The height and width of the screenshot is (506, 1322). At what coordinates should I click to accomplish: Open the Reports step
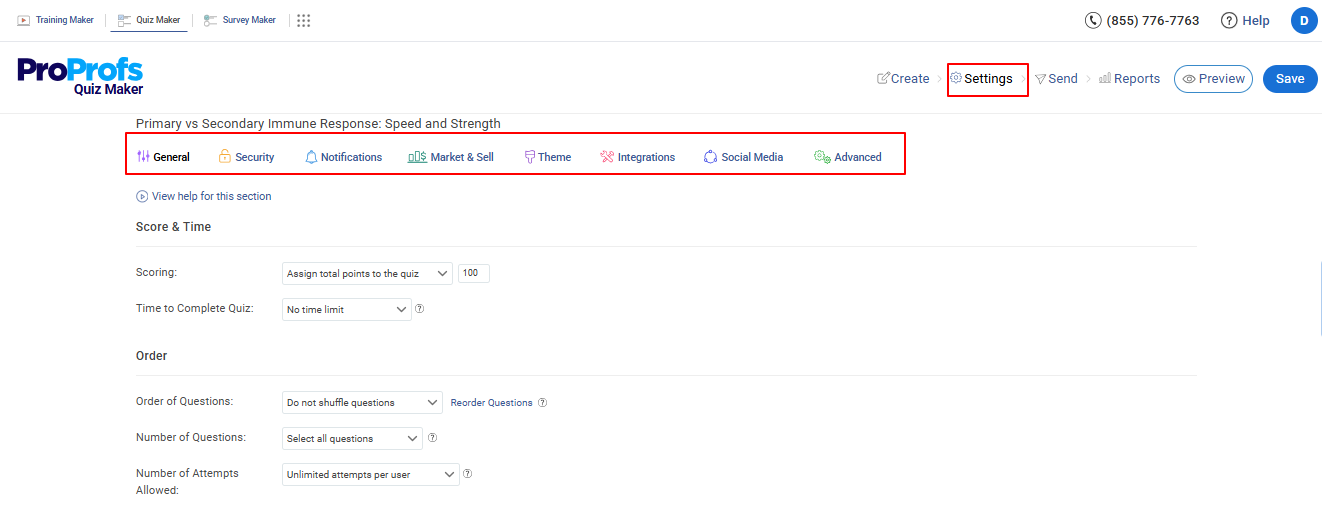pyautogui.click(x=1129, y=78)
